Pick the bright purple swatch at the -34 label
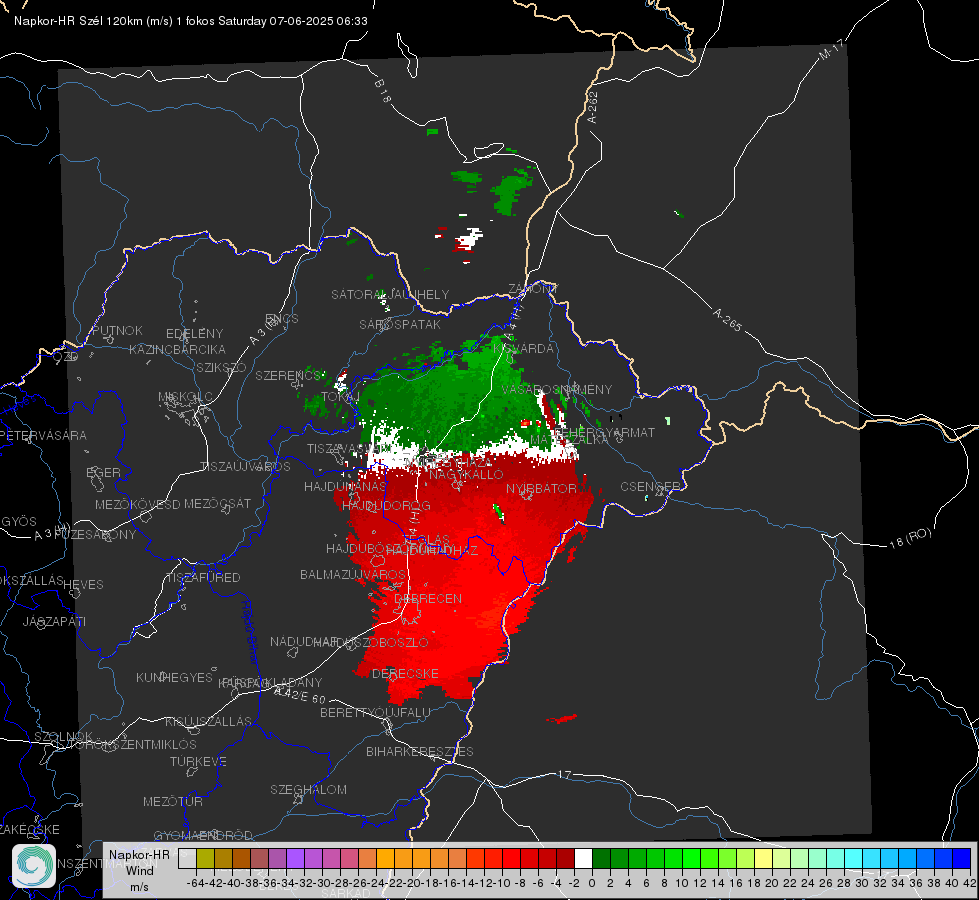 (x=295, y=858)
